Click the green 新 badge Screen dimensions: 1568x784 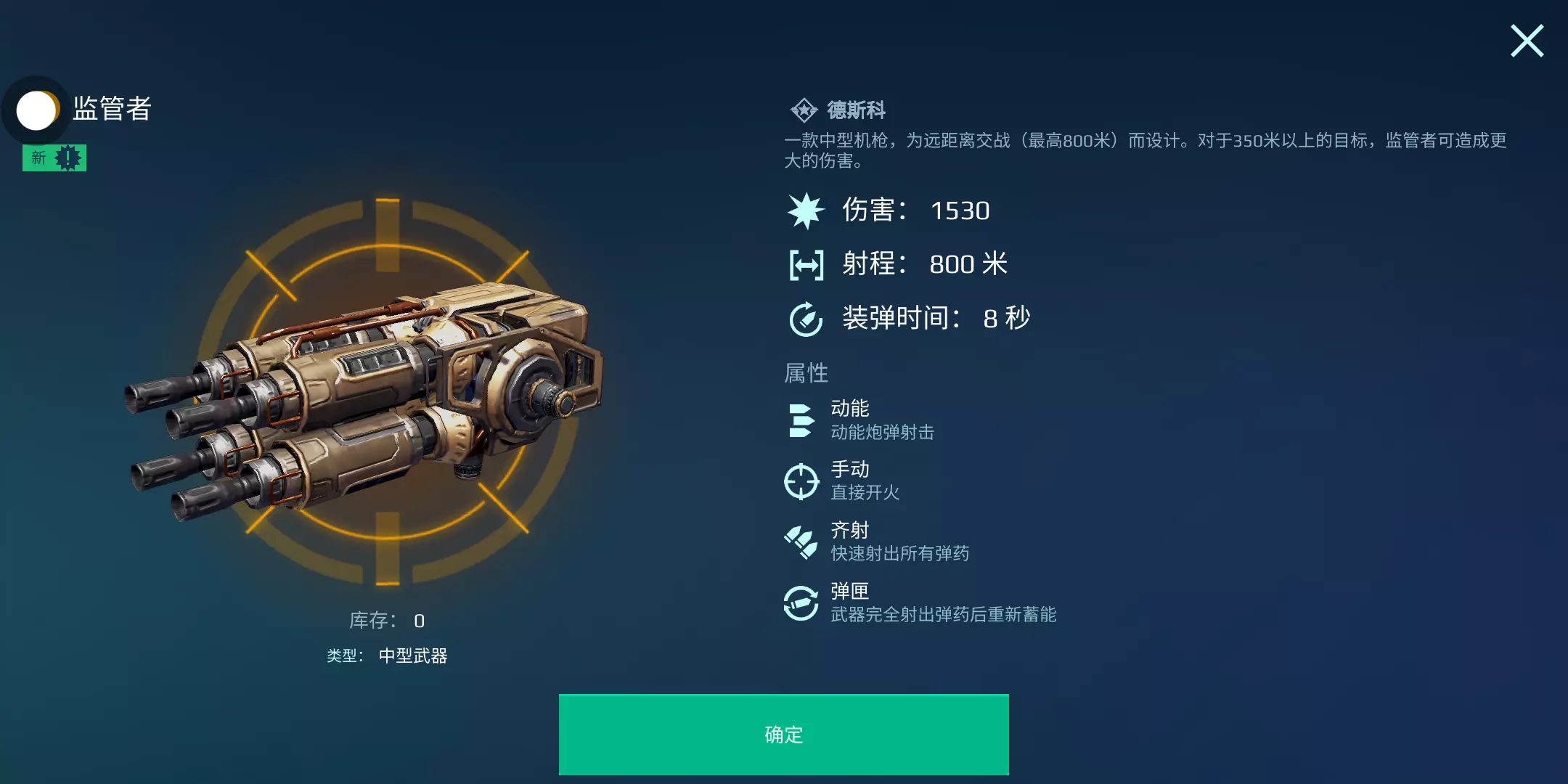tap(54, 158)
